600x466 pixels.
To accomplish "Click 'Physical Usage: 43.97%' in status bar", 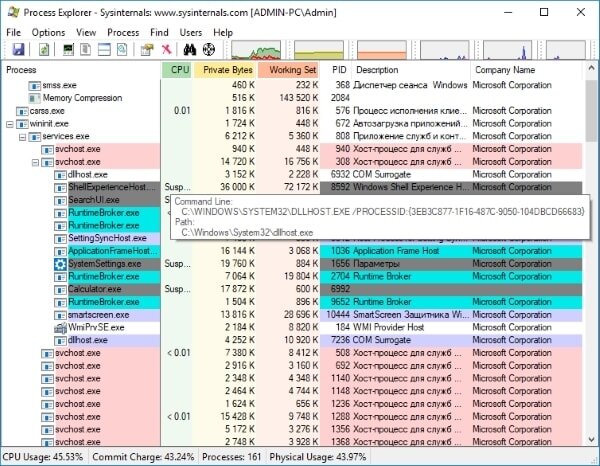I will click(318, 457).
